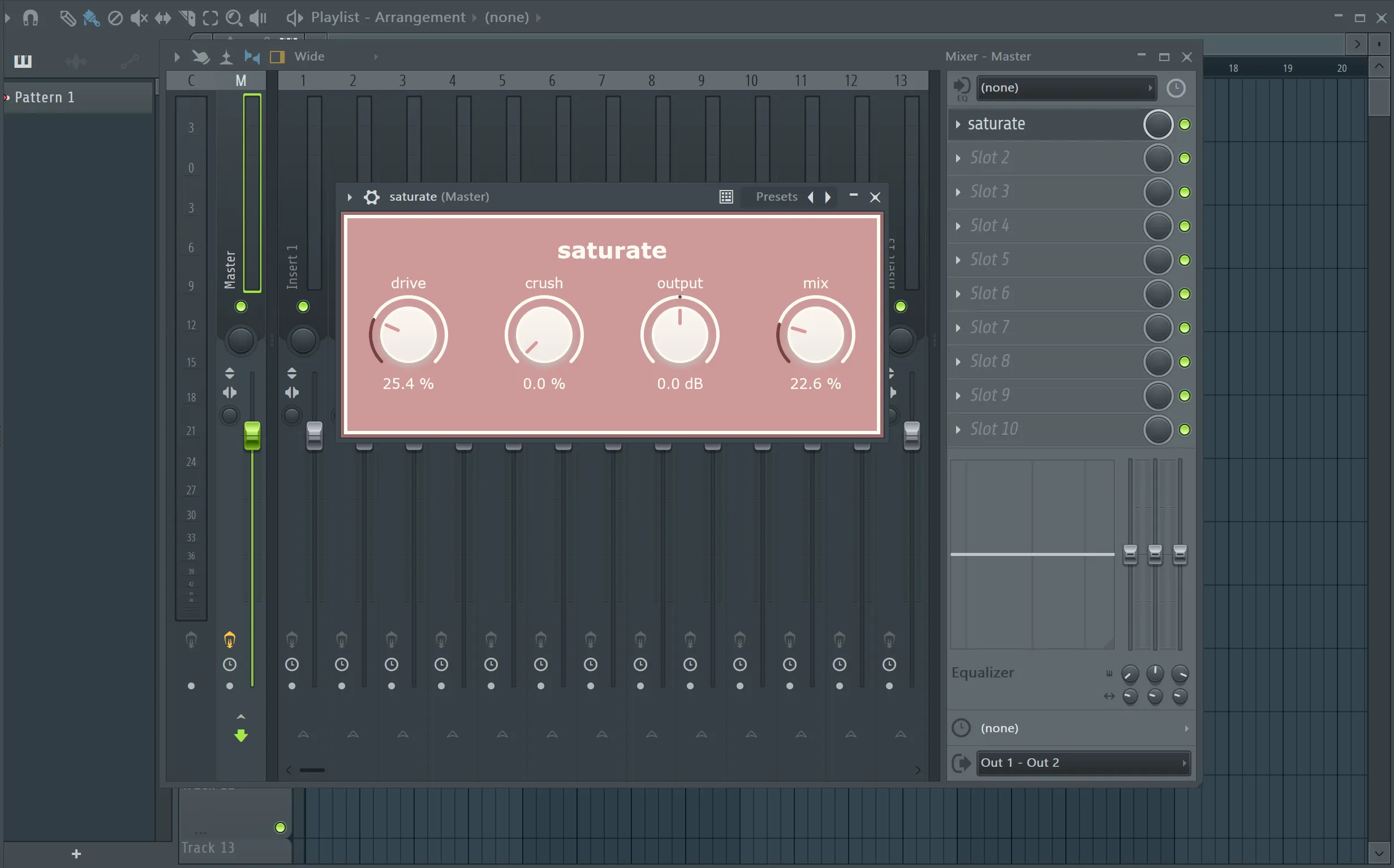The image size is (1394, 868).
Task: Open the latency compensation clock icon
Action: [1176, 88]
